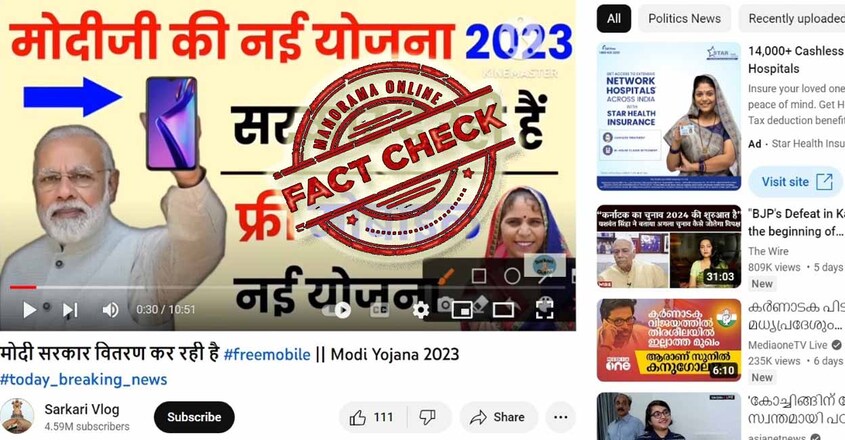
Task: Toggle closed captions on the player
Action: (x=379, y=310)
